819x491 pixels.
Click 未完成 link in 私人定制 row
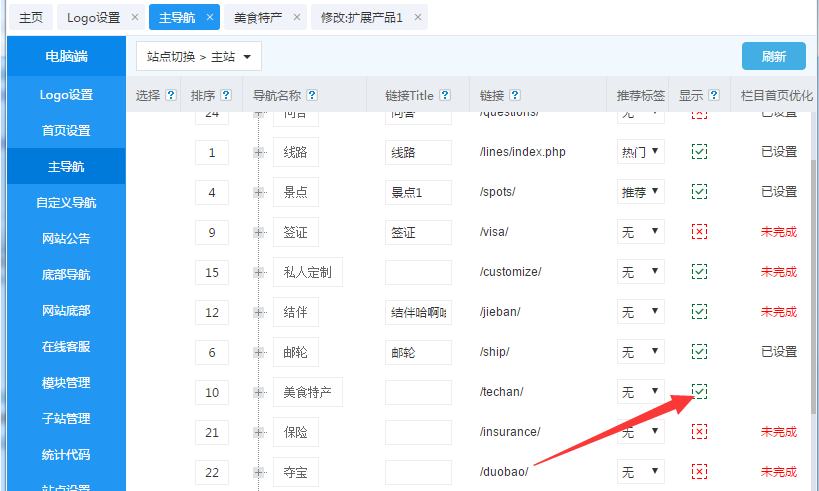click(778, 272)
